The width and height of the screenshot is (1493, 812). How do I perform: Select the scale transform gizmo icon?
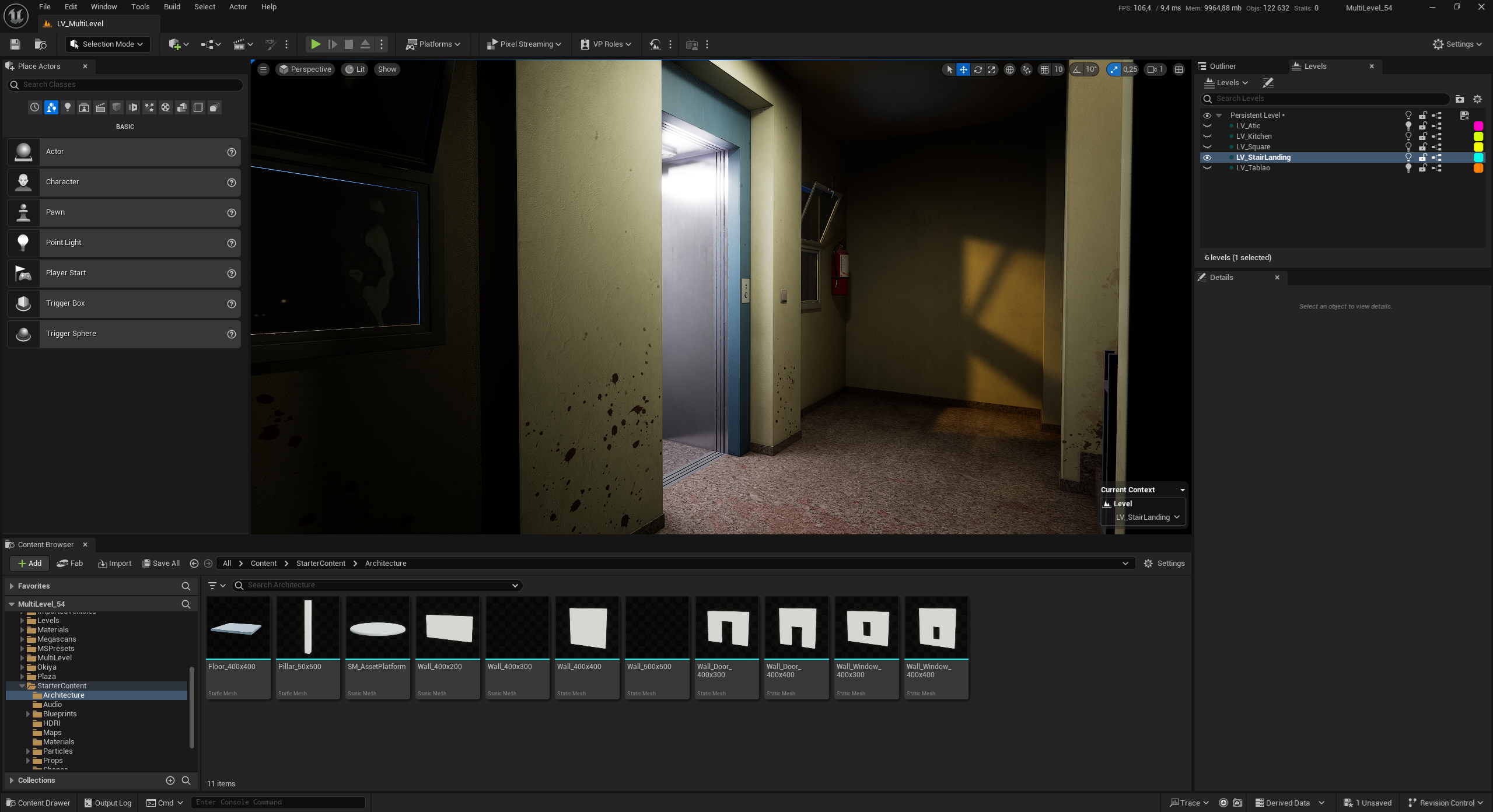pyautogui.click(x=992, y=69)
